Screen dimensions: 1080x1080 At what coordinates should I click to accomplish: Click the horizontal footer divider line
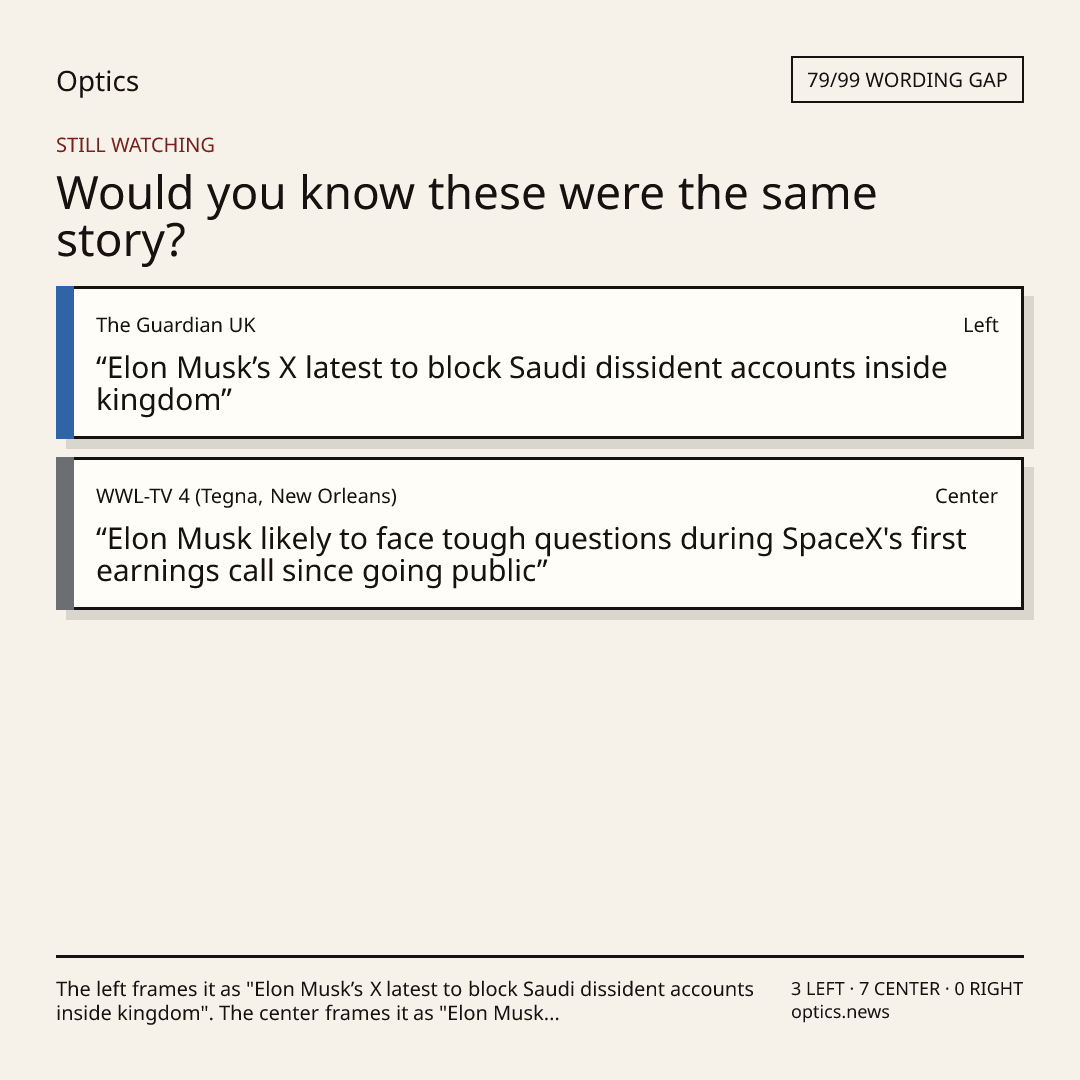[x=540, y=956]
